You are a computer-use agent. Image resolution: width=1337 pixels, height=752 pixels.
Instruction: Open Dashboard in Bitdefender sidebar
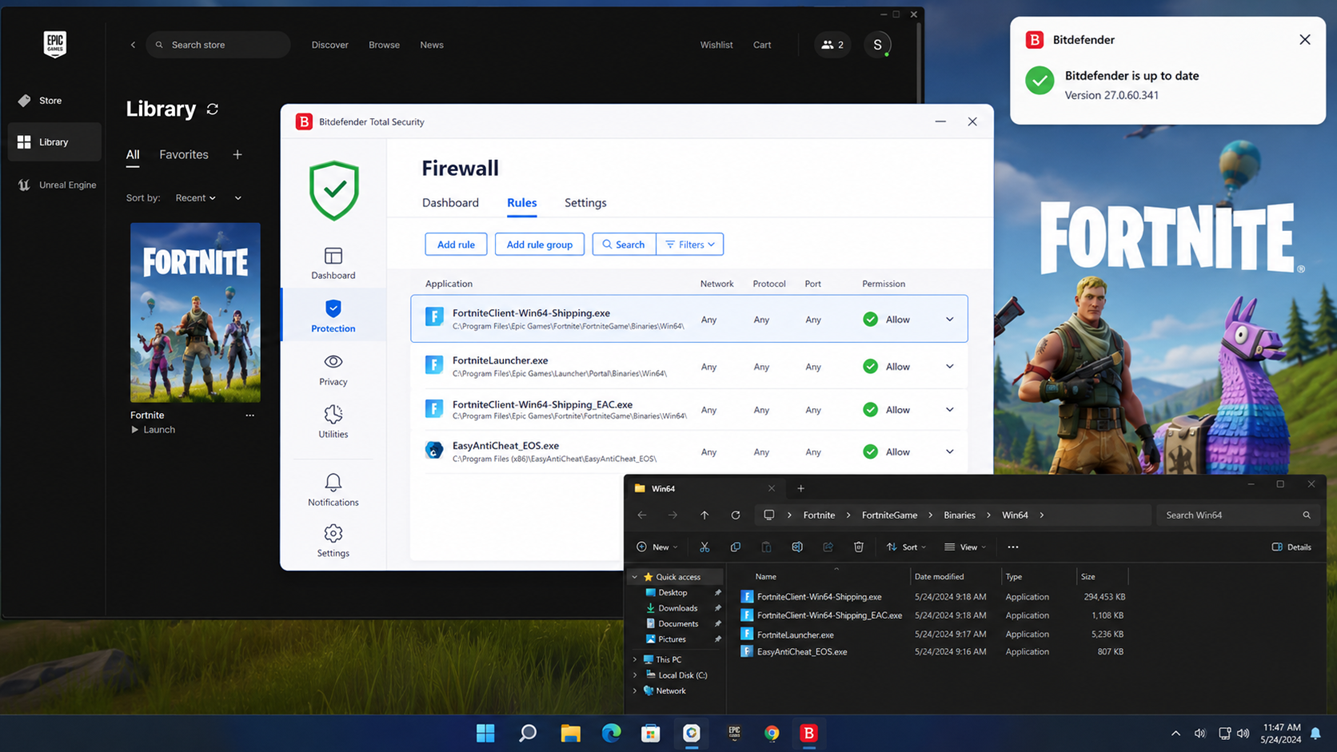point(333,263)
